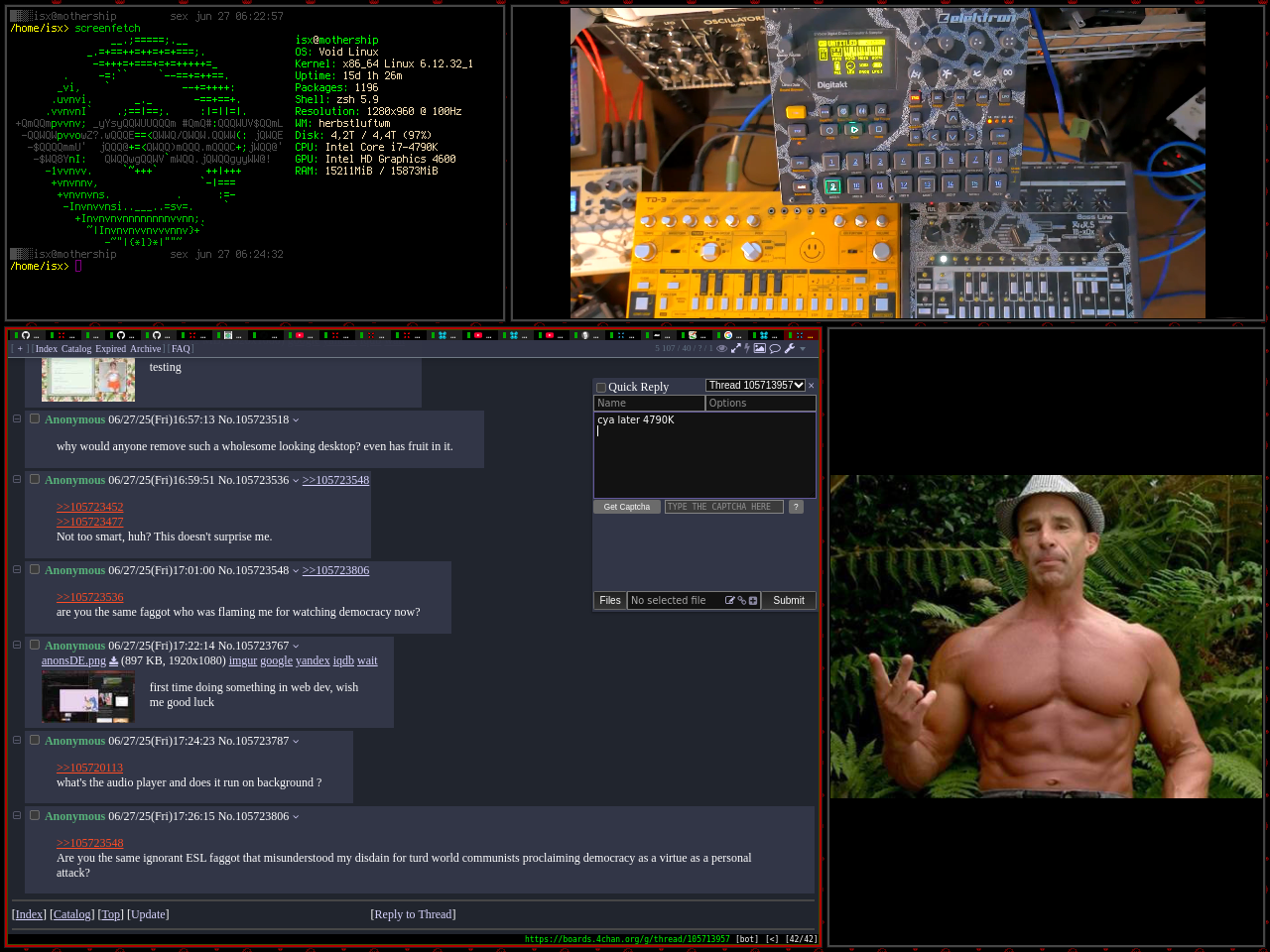Click the expand all images arrows icon
The height and width of the screenshot is (952, 1270).
click(x=736, y=348)
